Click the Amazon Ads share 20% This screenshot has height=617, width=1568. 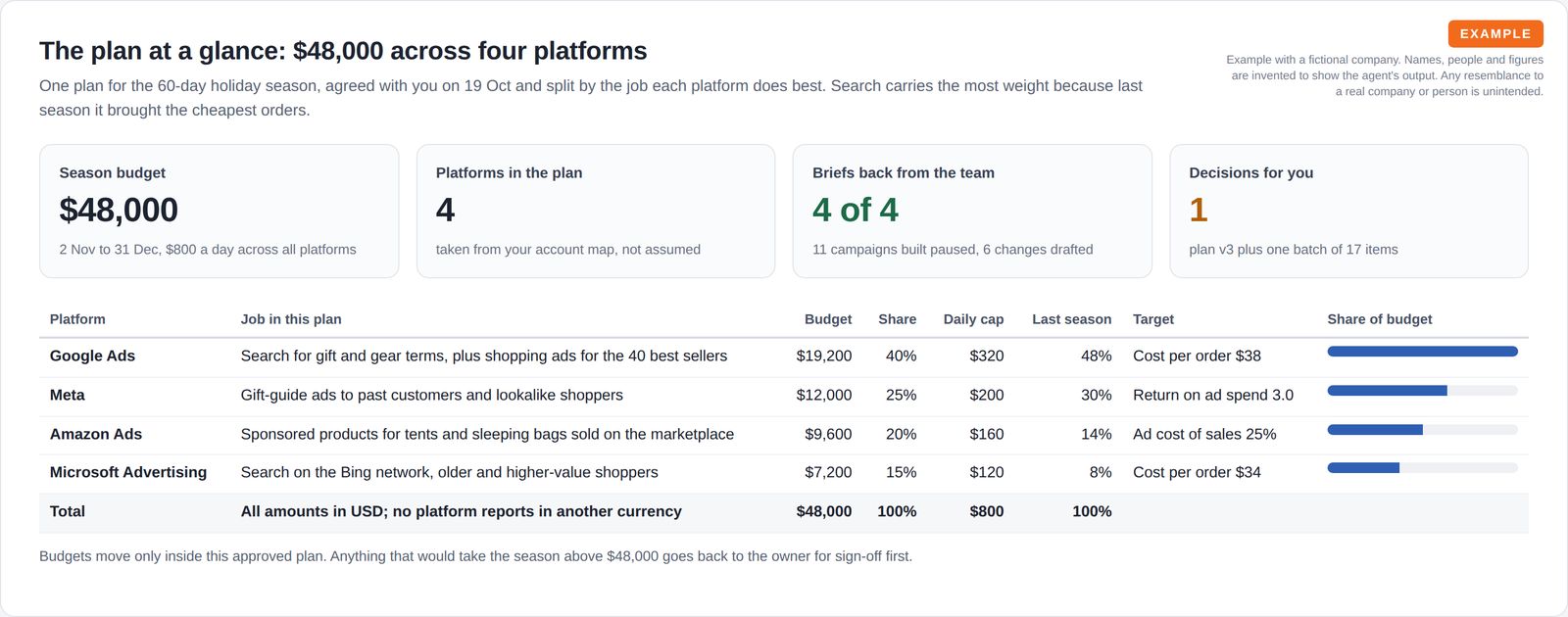901,434
